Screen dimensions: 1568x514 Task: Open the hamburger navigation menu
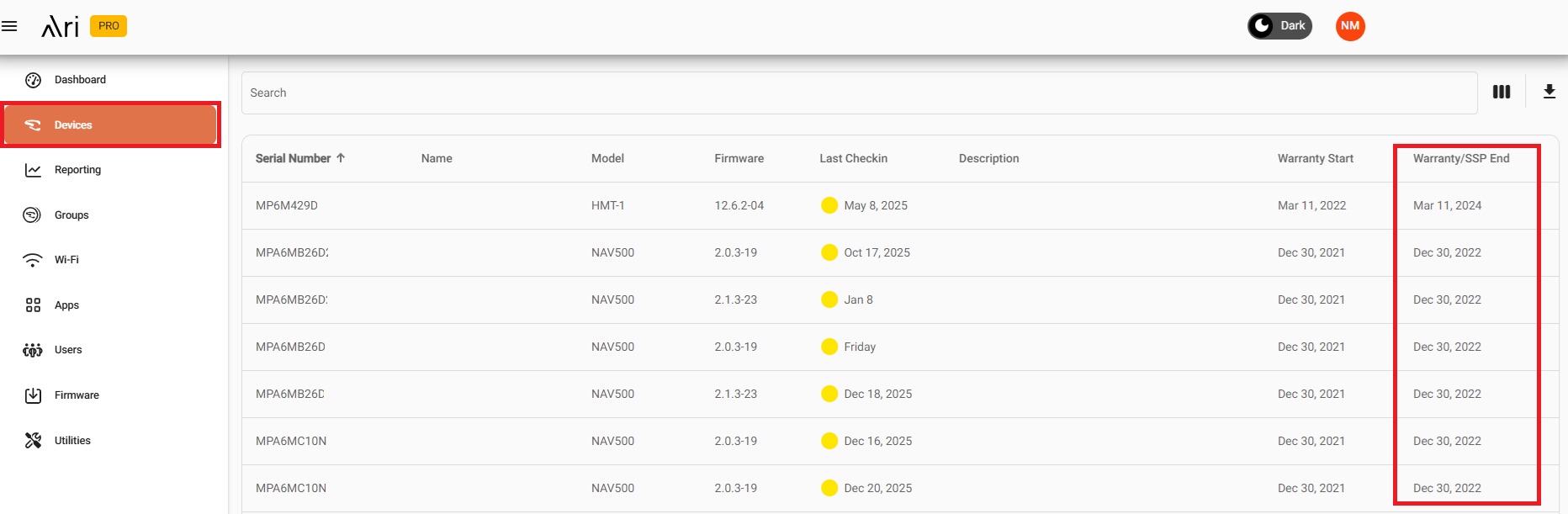9,26
